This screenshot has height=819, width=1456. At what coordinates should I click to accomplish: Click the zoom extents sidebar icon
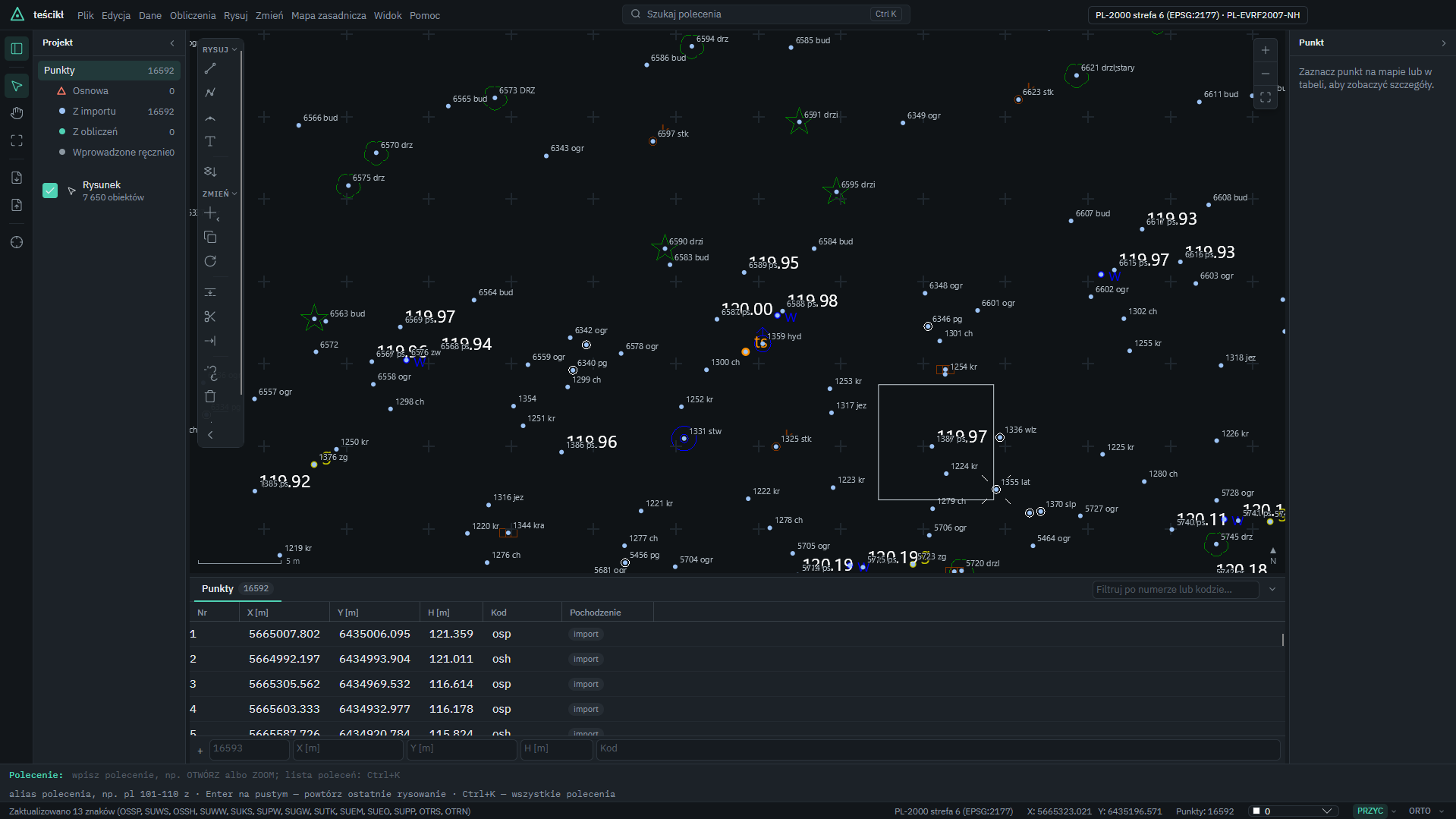click(x=17, y=140)
